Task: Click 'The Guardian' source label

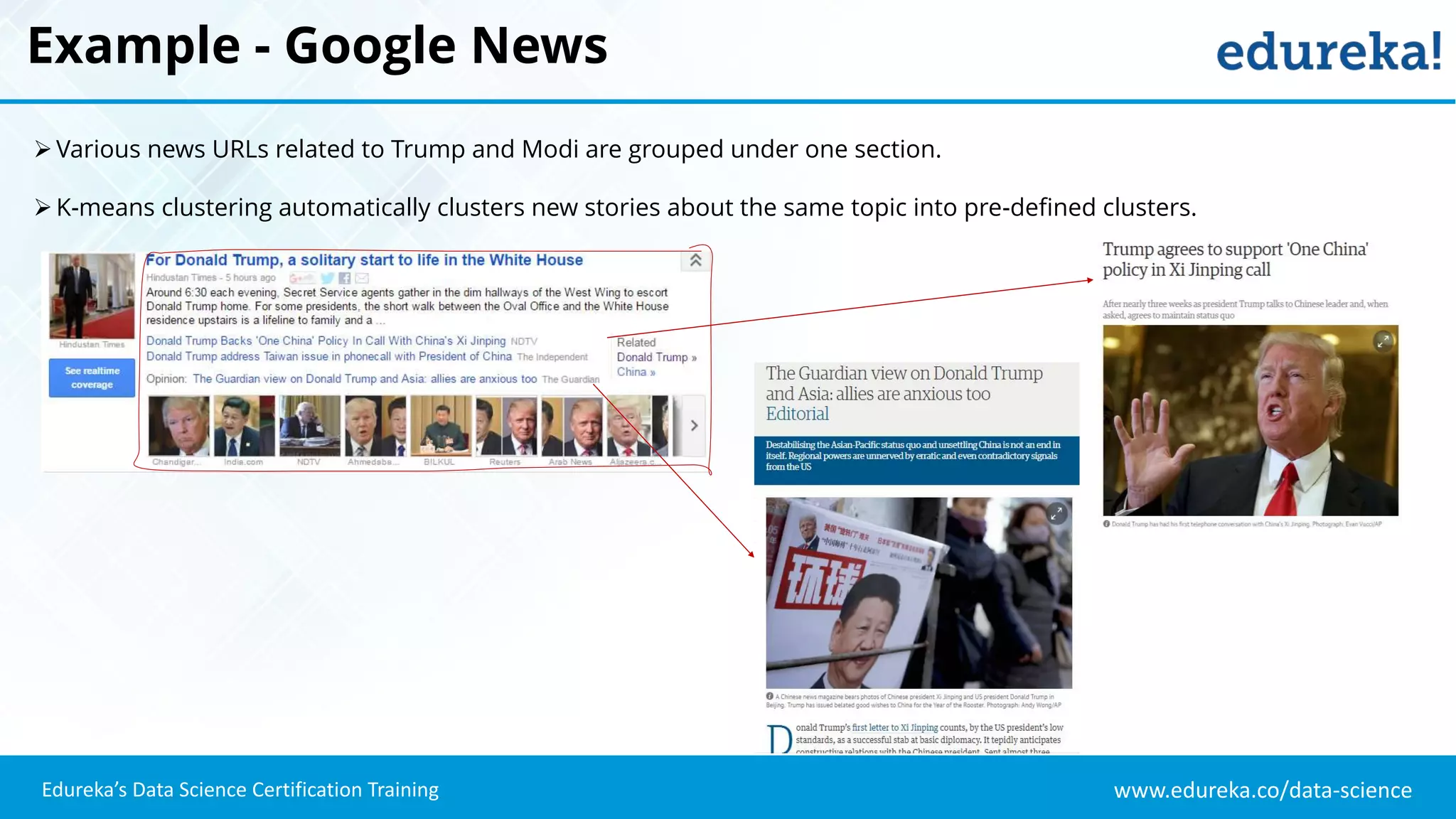Action: pyautogui.click(x=570, y=380)
